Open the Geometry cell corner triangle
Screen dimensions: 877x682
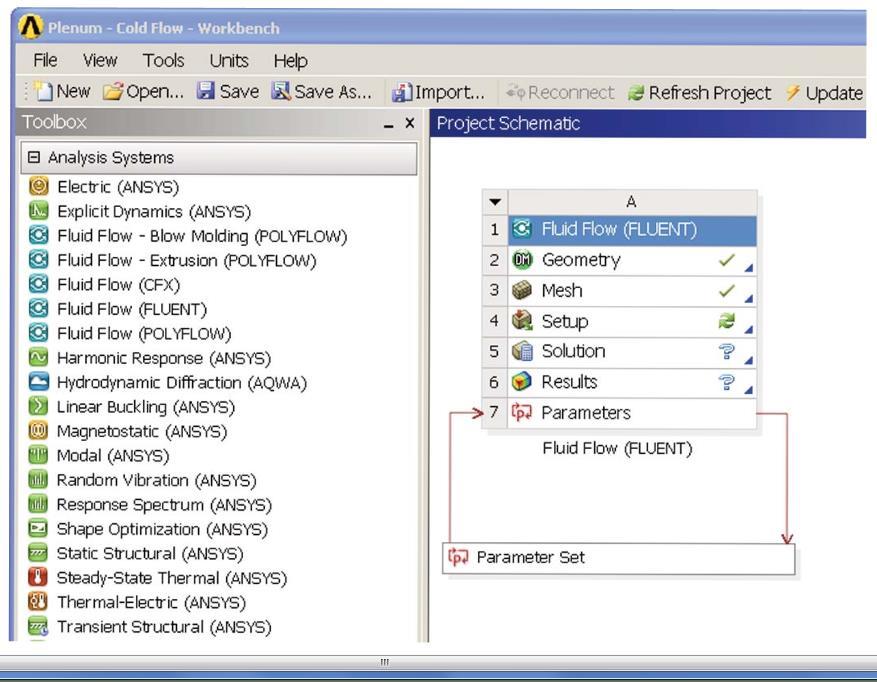click(749, 268)
